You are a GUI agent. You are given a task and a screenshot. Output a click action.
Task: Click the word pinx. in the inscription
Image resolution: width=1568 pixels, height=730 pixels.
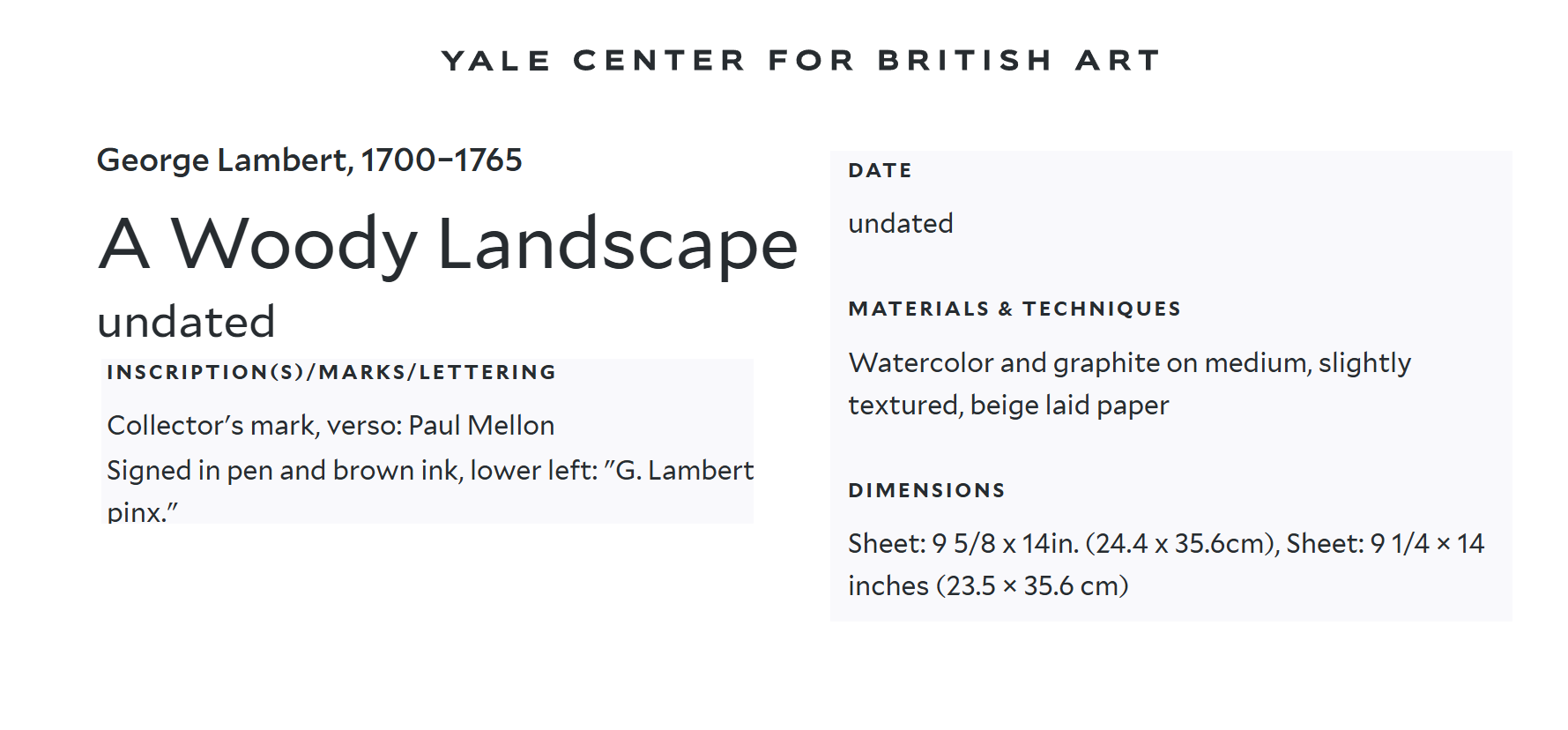coord(141,512)
